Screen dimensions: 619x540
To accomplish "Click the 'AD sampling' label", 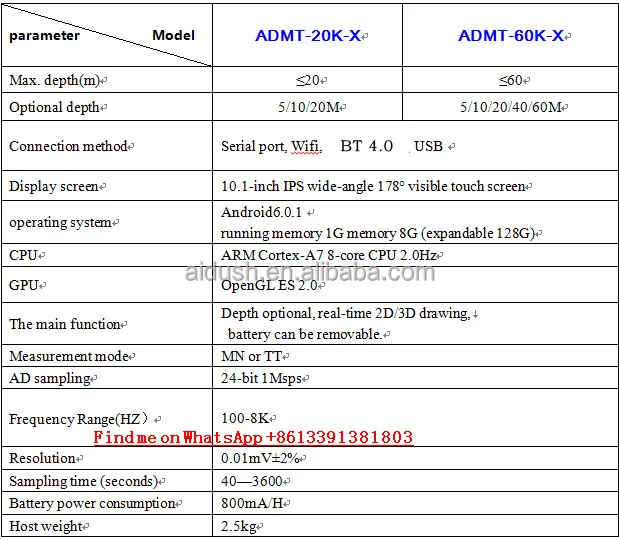I will 50,378.
